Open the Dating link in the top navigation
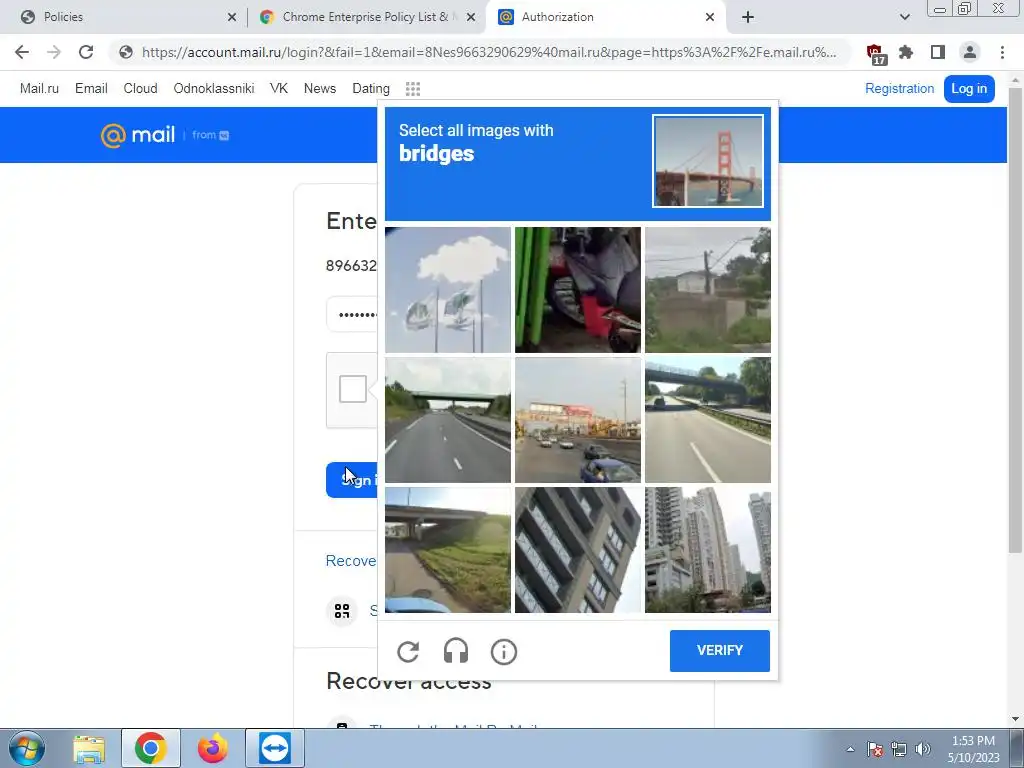The width and height of the screenshot is (1024, 768). click(x=371, y=88)
